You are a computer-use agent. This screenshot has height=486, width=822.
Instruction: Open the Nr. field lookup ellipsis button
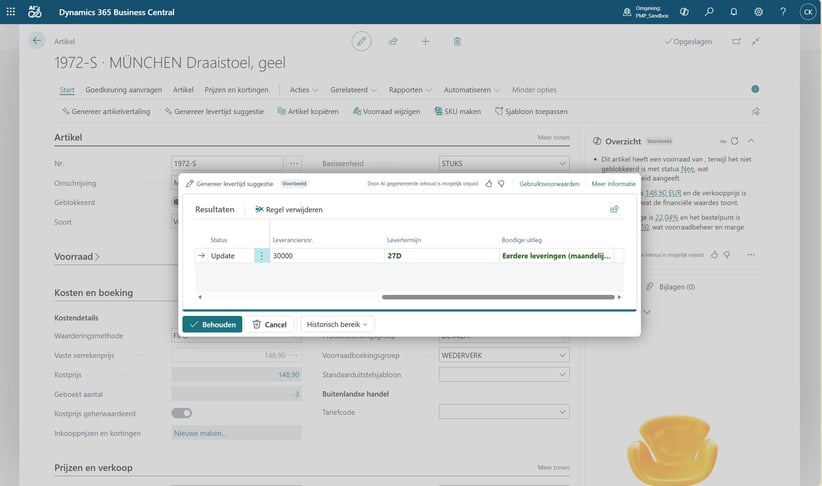(294, 163)
